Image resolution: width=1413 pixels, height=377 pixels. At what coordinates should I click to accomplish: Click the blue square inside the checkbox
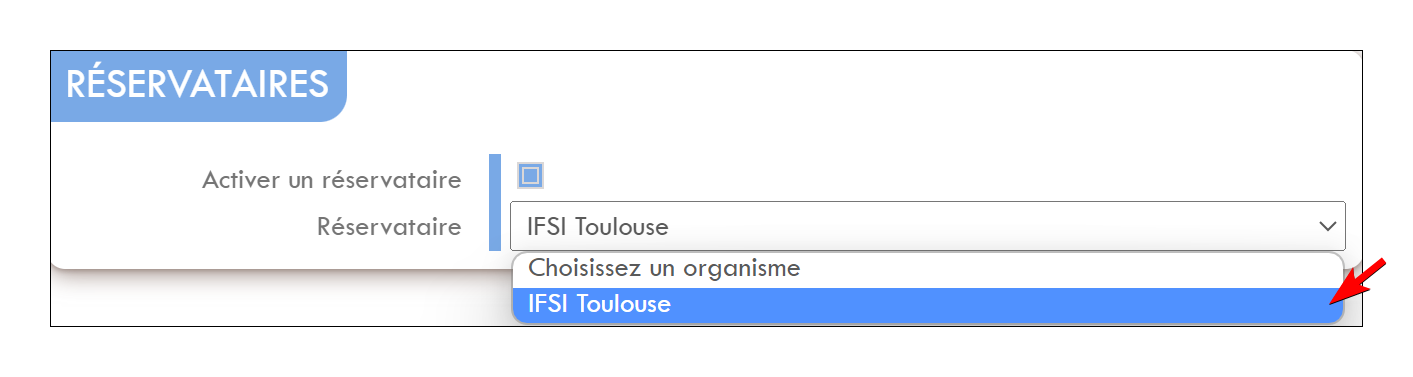pos(530,177)
